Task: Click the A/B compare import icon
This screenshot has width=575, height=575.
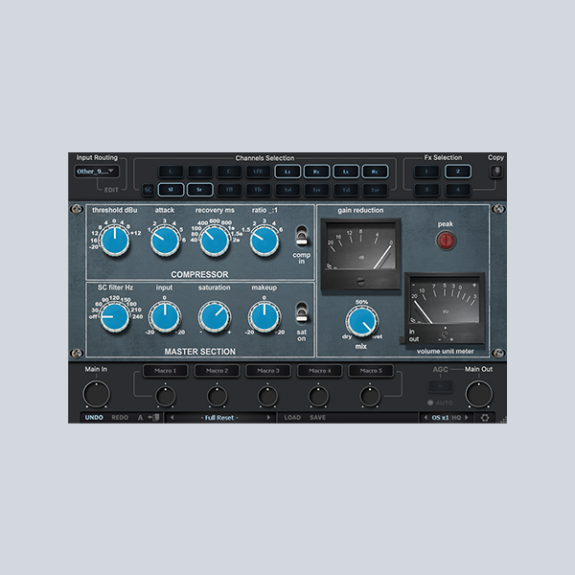Action: [154, 418]
